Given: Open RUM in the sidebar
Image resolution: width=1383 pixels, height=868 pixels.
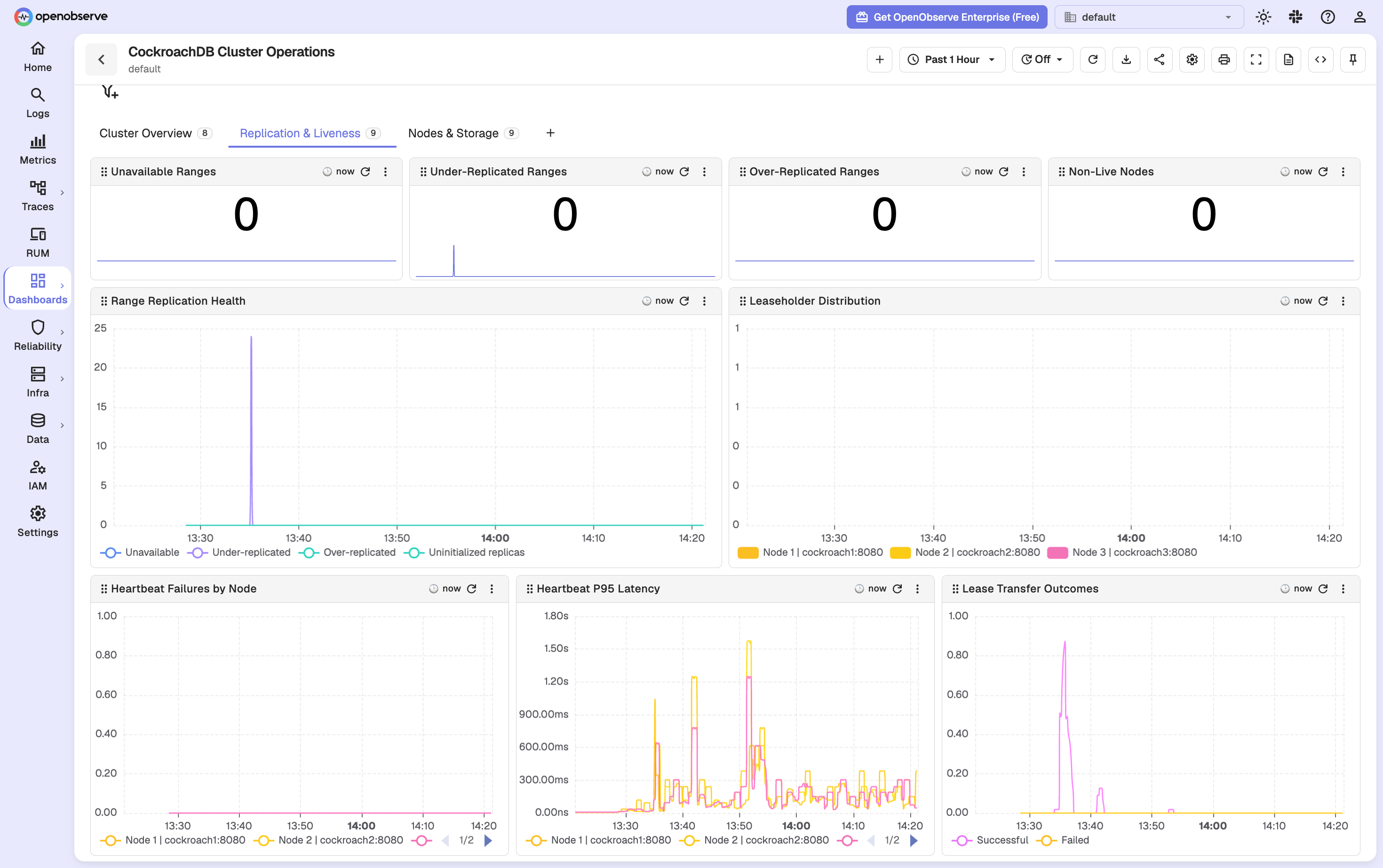Looking at the screenshot, I should (38, 243).
